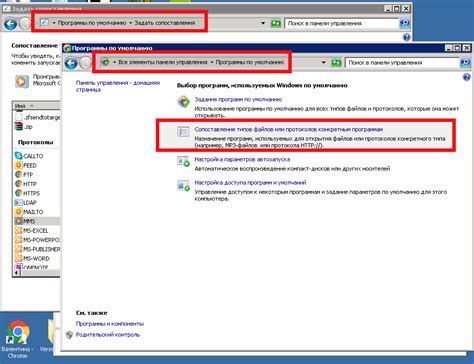Go to 'Панель управления - домашняя страница'

click(x=118, y=86)
